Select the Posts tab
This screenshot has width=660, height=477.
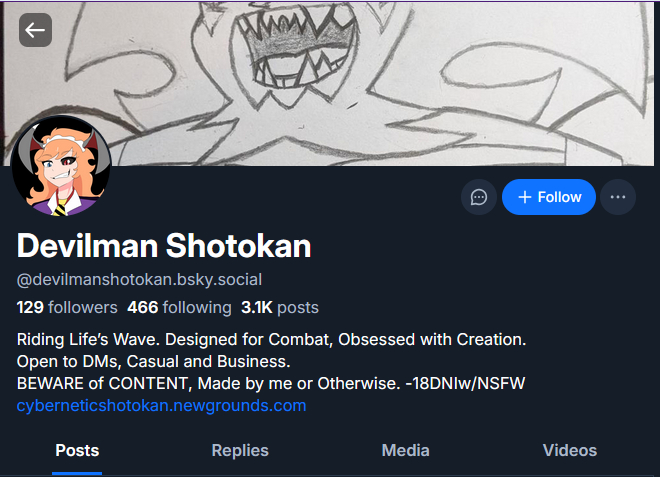pyautogui.click(x=77, y=450)
